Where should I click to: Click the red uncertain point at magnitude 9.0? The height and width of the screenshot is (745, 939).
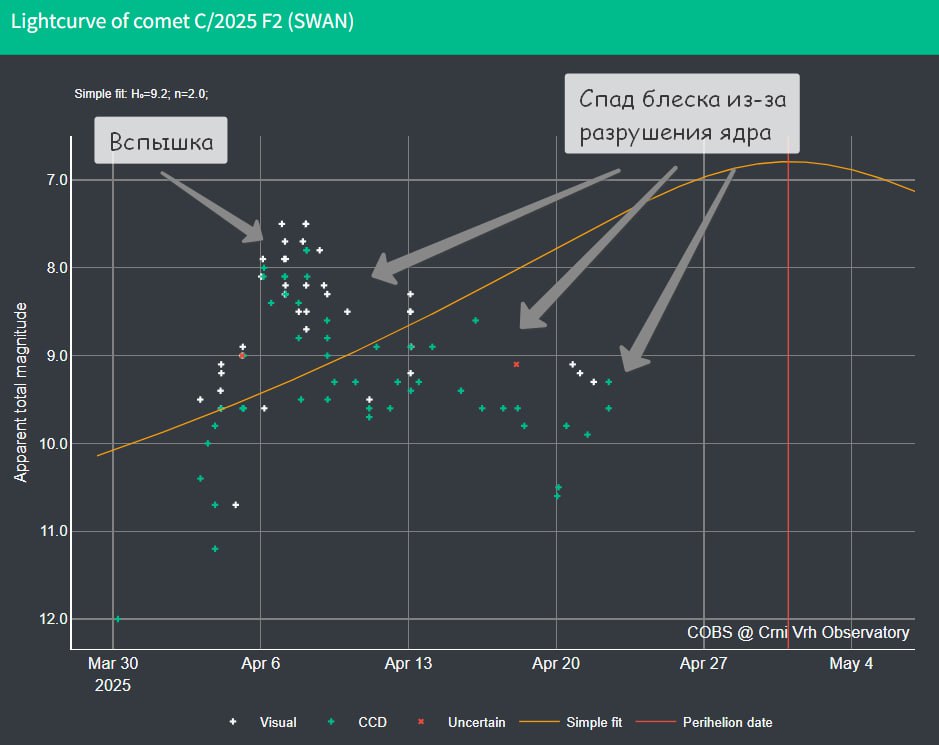point(242,355)
